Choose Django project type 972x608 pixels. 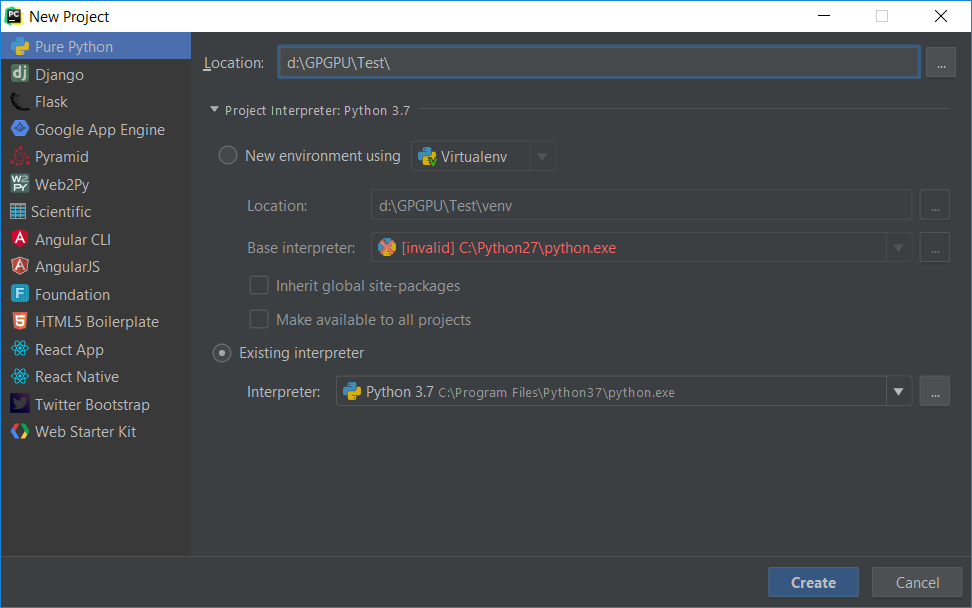click(96, 74)
